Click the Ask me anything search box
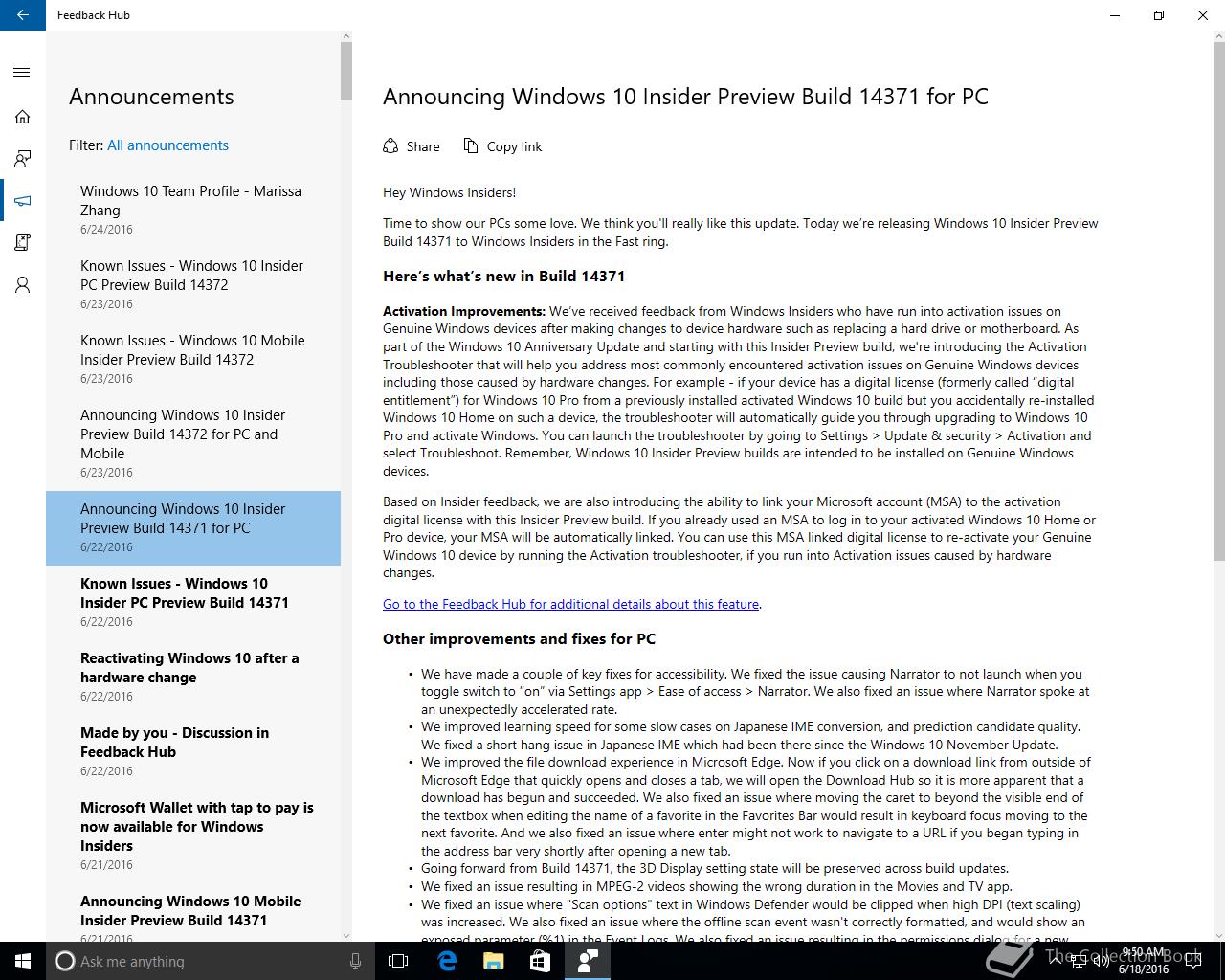Image resolution: width=1225 pixels, height=980 pixels. 209,961
